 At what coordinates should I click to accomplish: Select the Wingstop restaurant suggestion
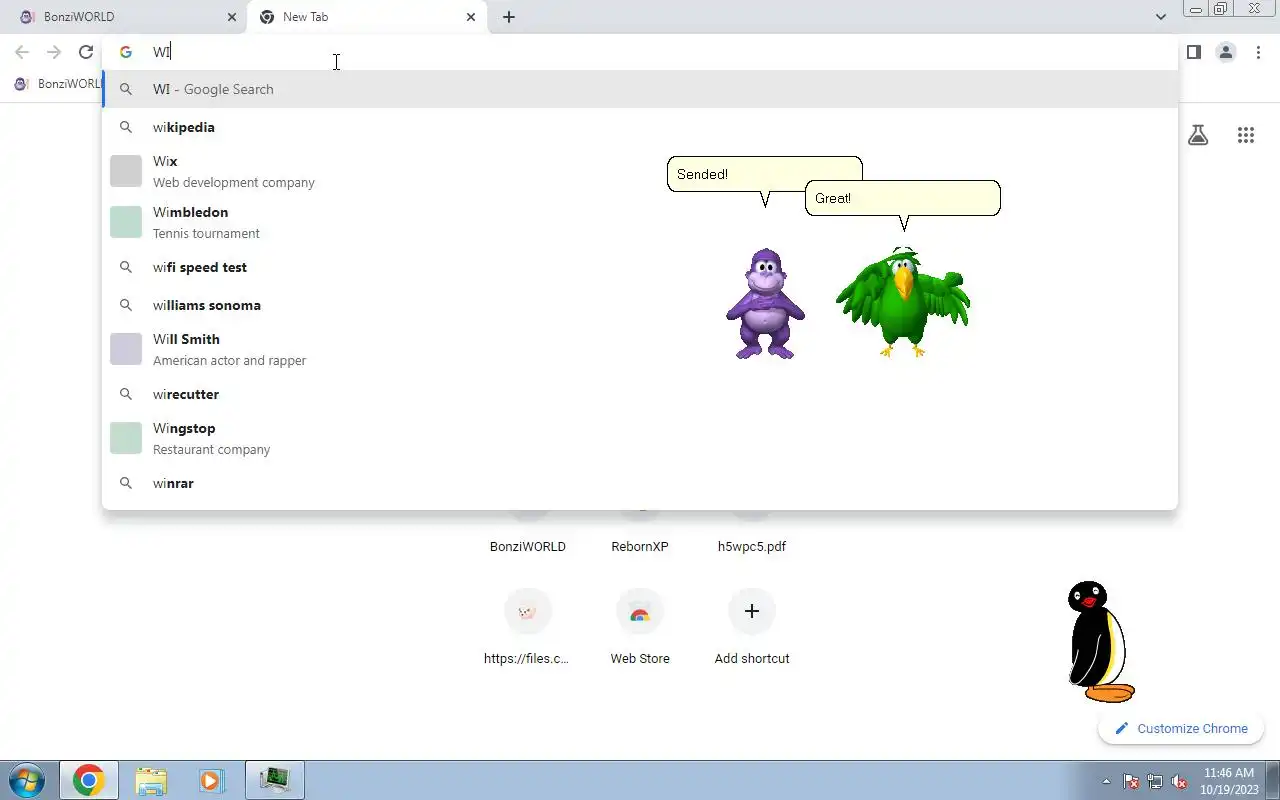[640, 438]
